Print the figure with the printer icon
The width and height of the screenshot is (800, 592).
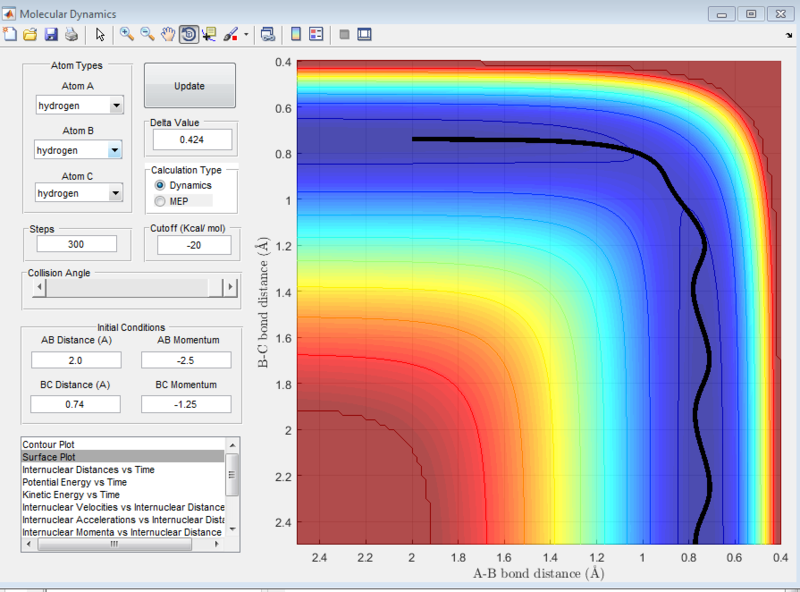coord(70,34)
